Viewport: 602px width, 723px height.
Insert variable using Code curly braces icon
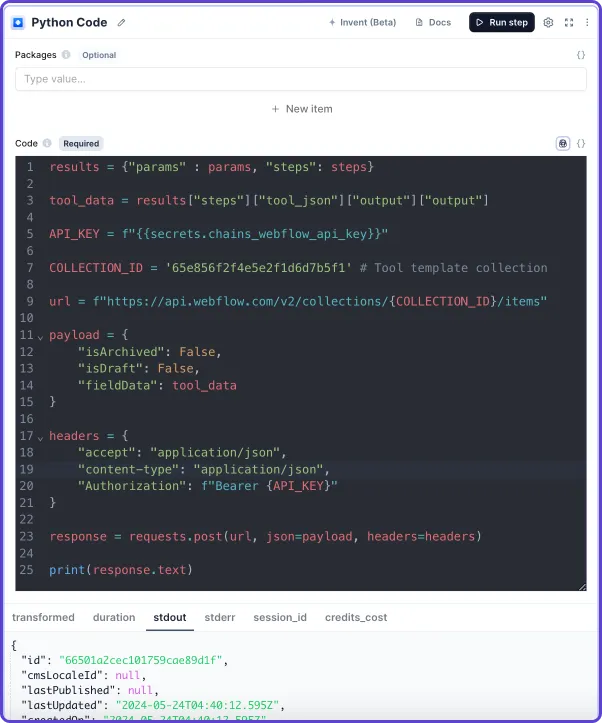581,143
